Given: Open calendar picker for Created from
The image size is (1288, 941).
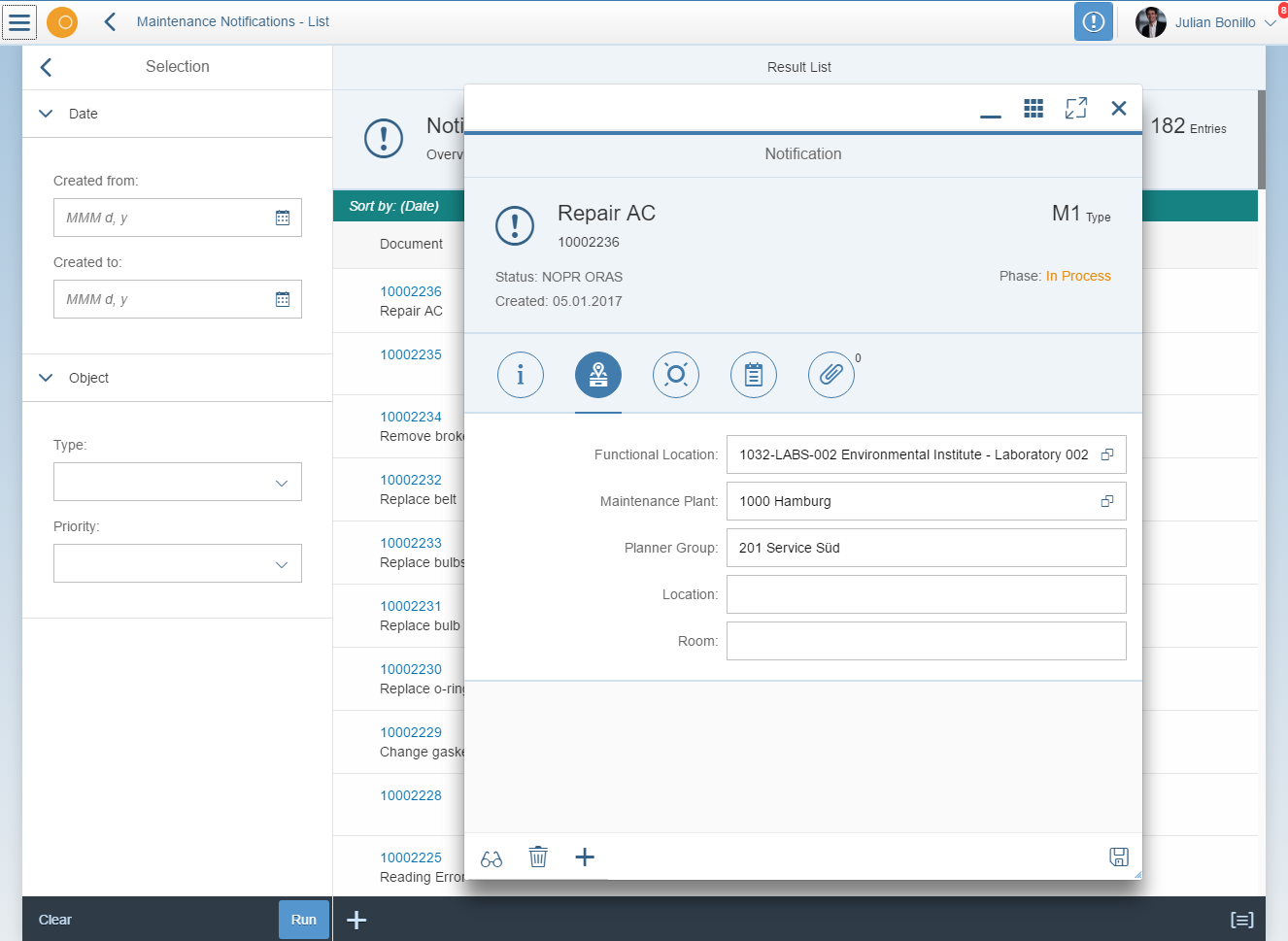Looking at the screenshot, I should click(283, 218).
